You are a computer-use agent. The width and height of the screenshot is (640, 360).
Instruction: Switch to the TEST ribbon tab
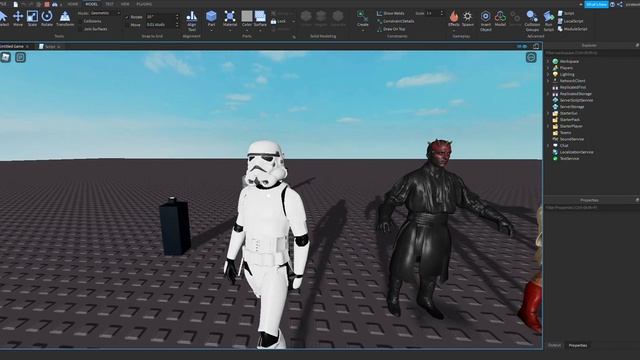click(109, 4)
